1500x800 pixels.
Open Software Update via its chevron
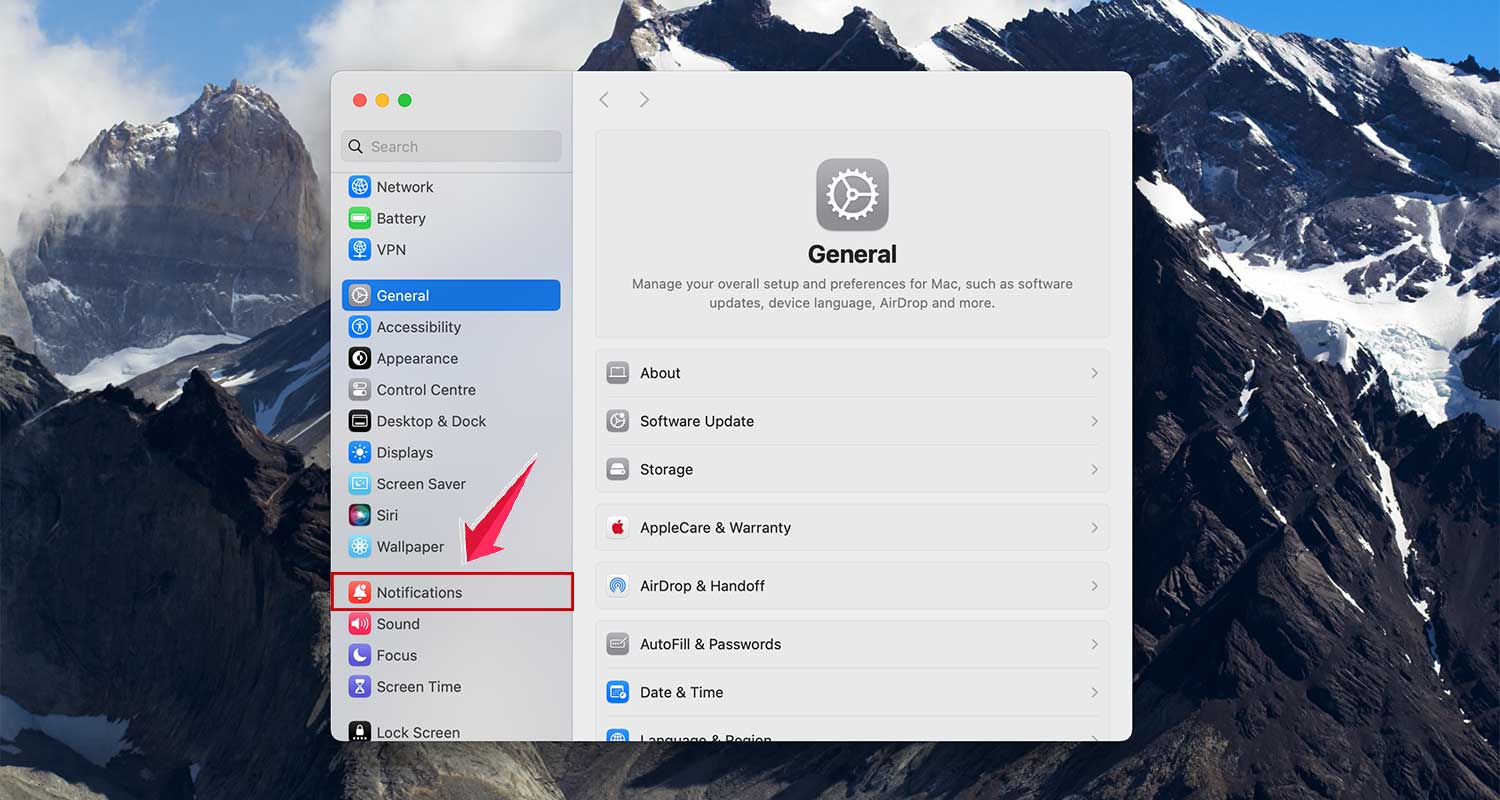[x=1094, y=421]
